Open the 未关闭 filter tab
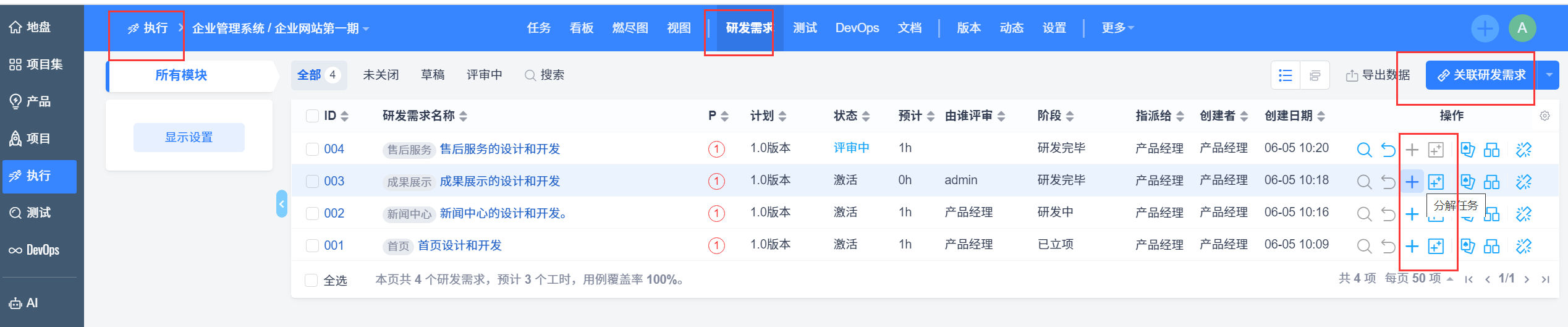The width and height of the screenshot is (1568, 327). tap(381, 75)
